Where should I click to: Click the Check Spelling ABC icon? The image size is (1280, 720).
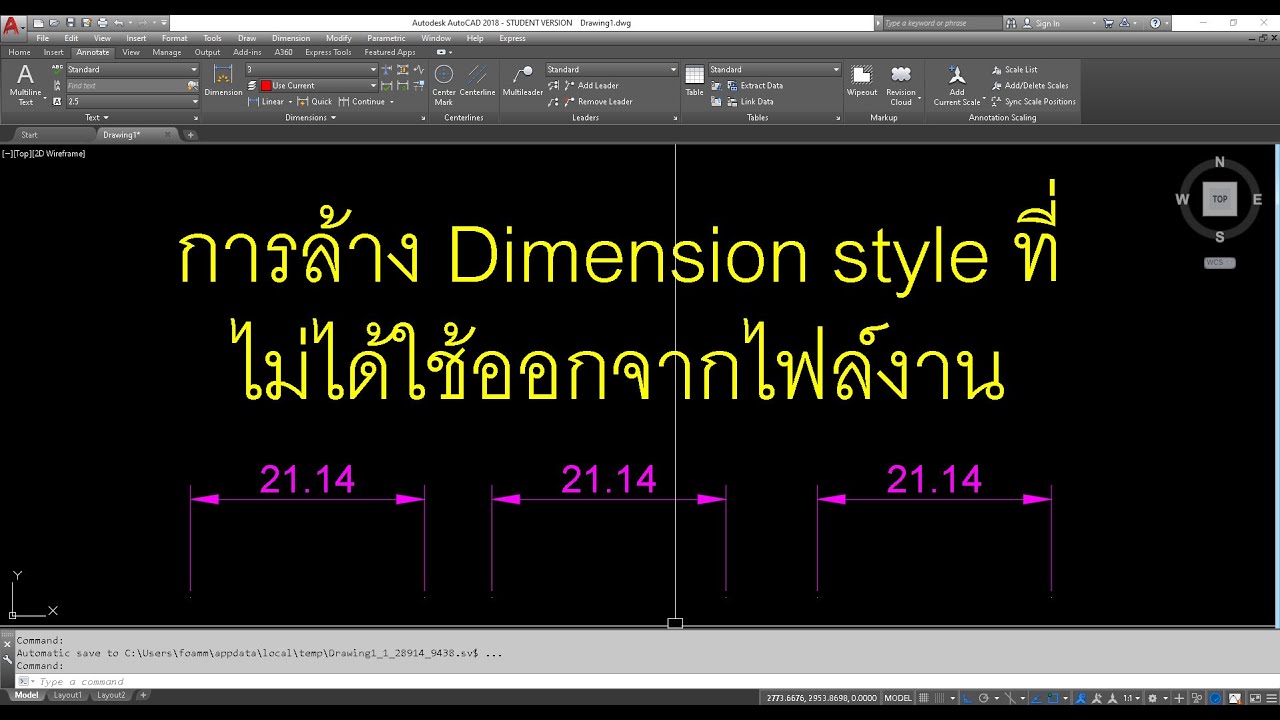[x=57, y=70]
